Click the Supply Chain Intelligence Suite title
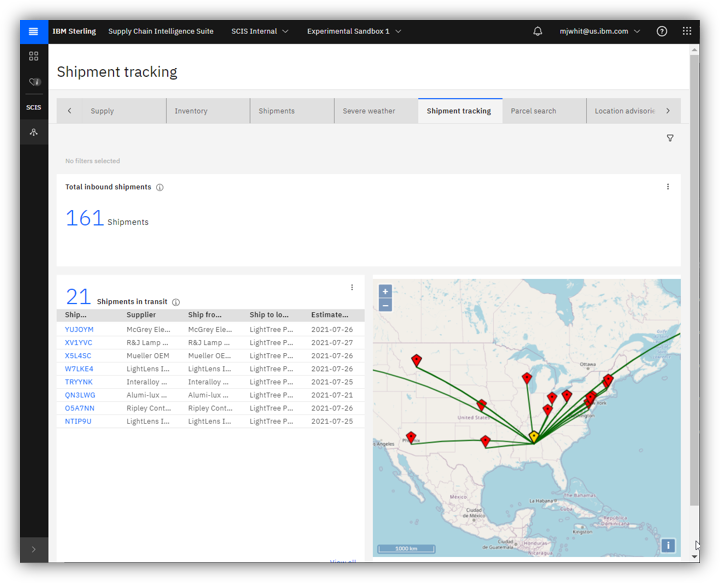720x583 pixels. point(161,31)
